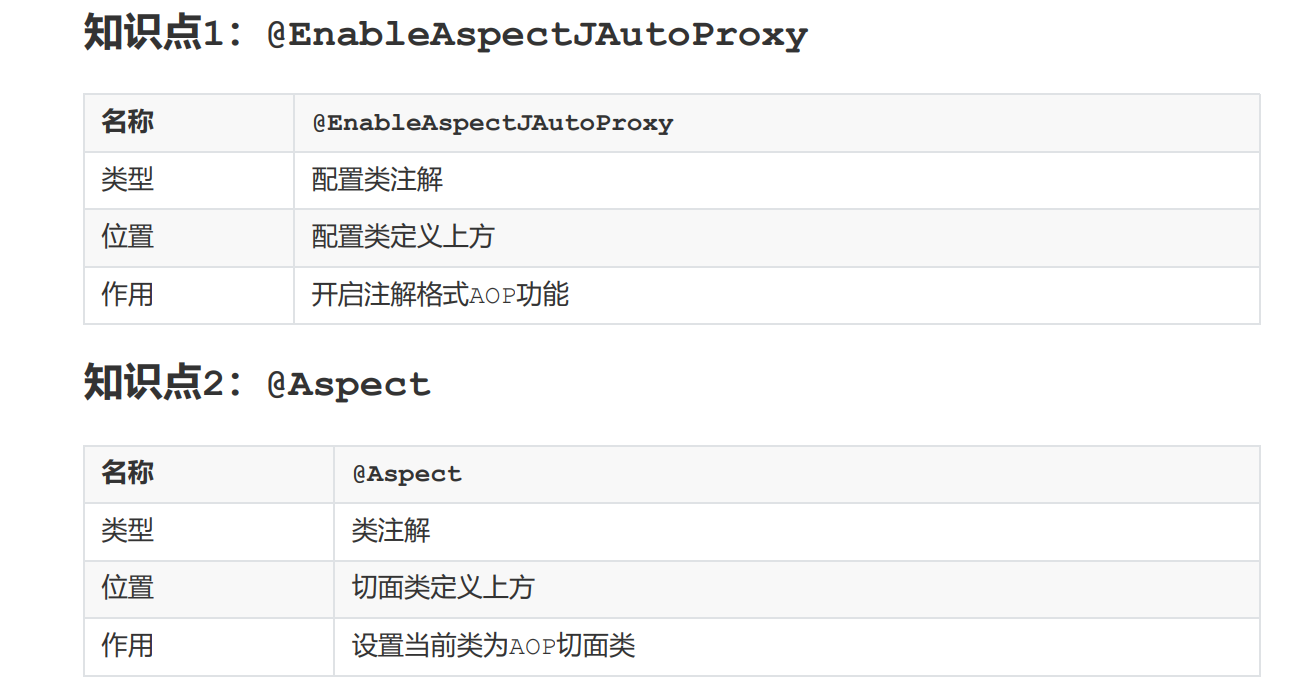Select the '类注解' cell in second table
Viewport: 1307px width, 698px height.
[391, 530]
